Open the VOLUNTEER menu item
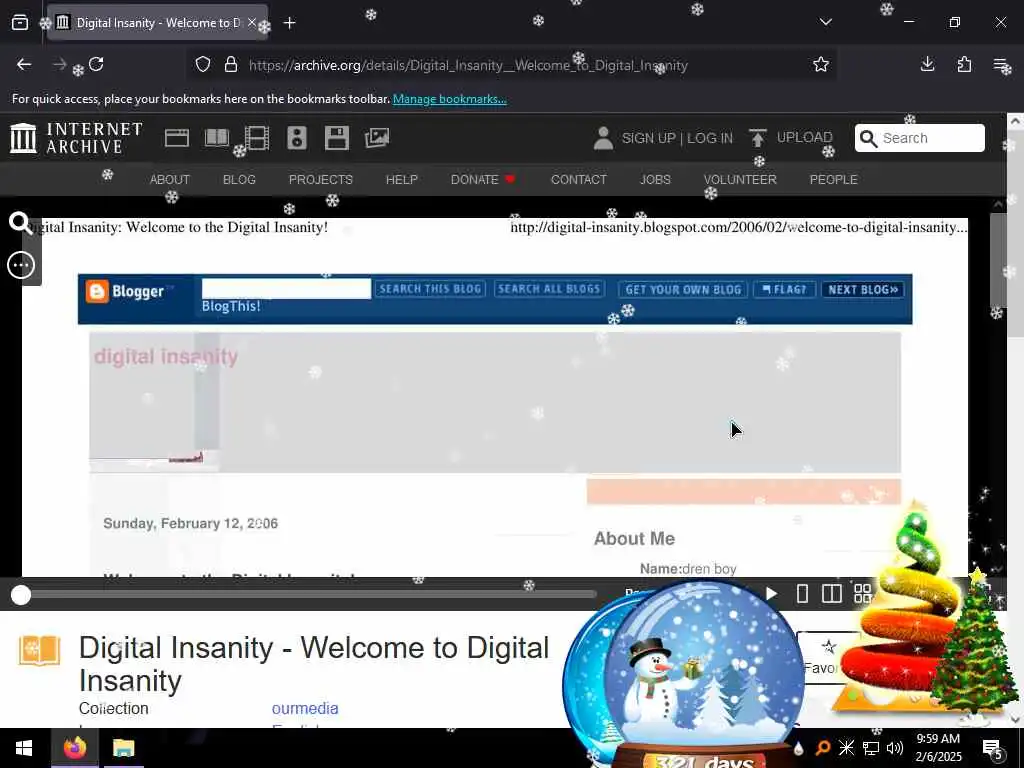The width and height of the screenshot is (1024, 768). 740,180
